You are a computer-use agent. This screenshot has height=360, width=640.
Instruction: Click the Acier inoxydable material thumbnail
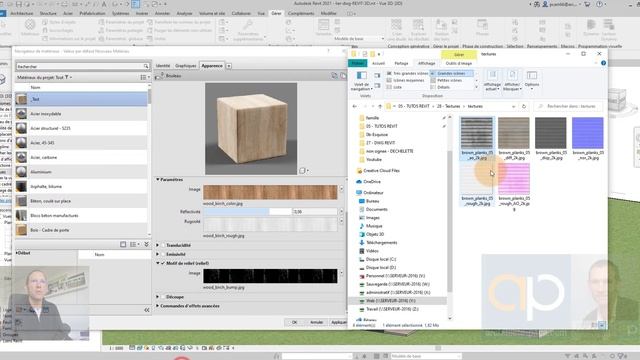[x=21, y=113]
